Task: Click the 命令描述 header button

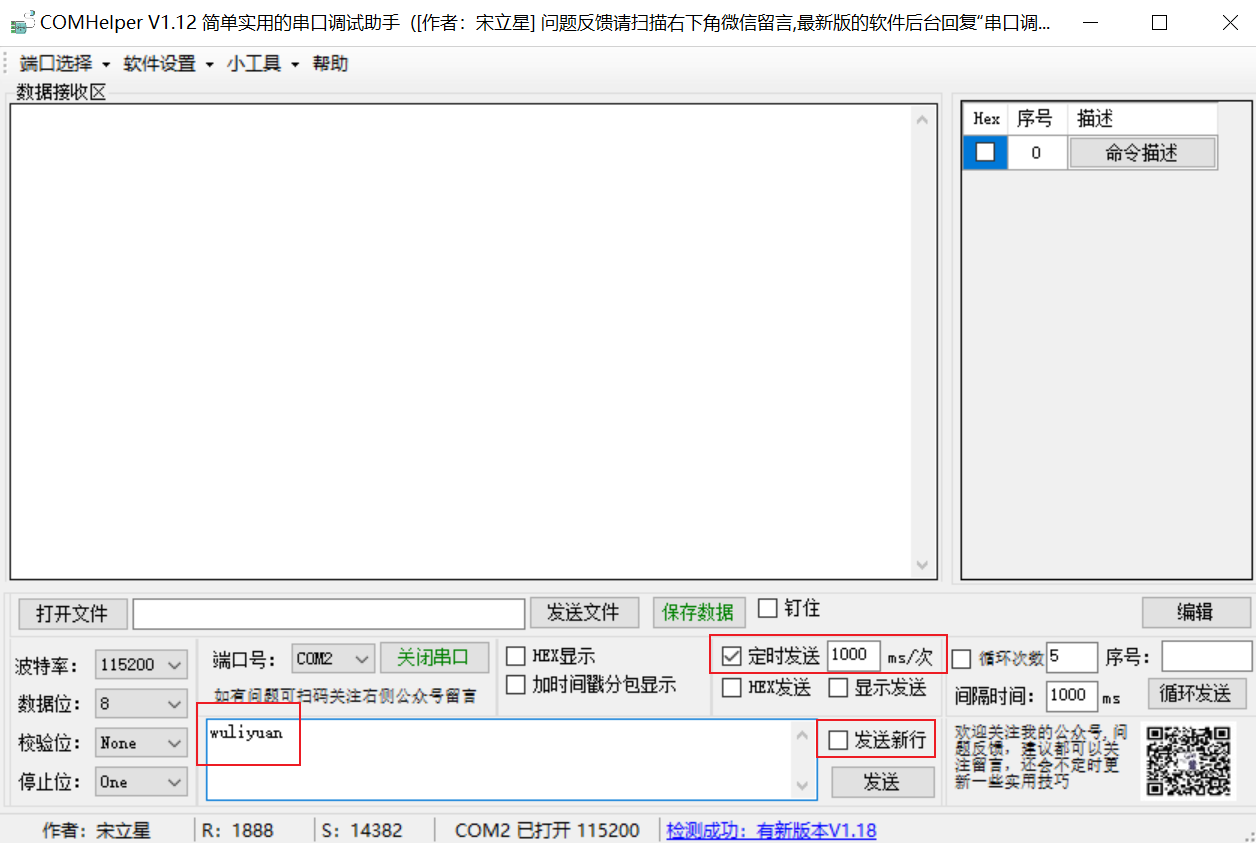Action: pos(1143,152)
